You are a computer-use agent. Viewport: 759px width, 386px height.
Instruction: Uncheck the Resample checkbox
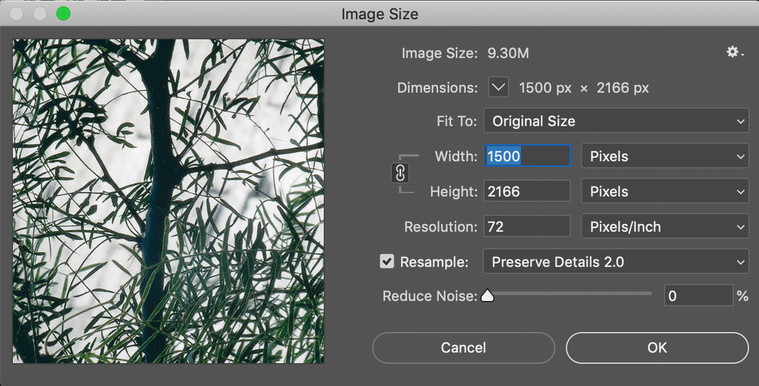(387, 262)
